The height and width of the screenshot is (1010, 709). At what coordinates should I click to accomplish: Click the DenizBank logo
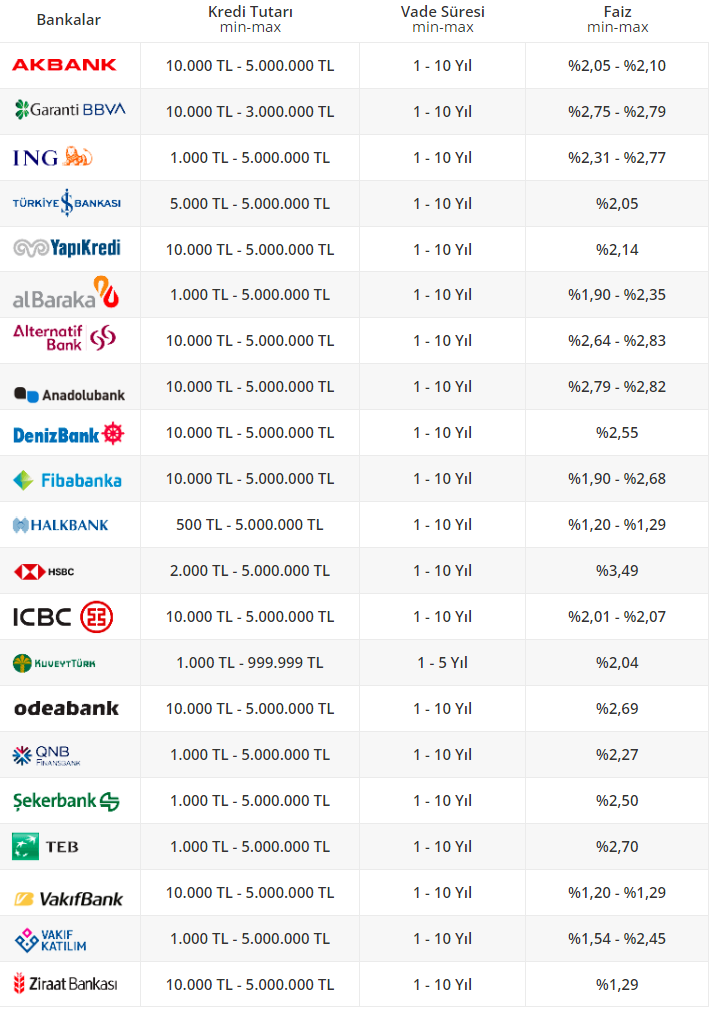tap(68, 434)
